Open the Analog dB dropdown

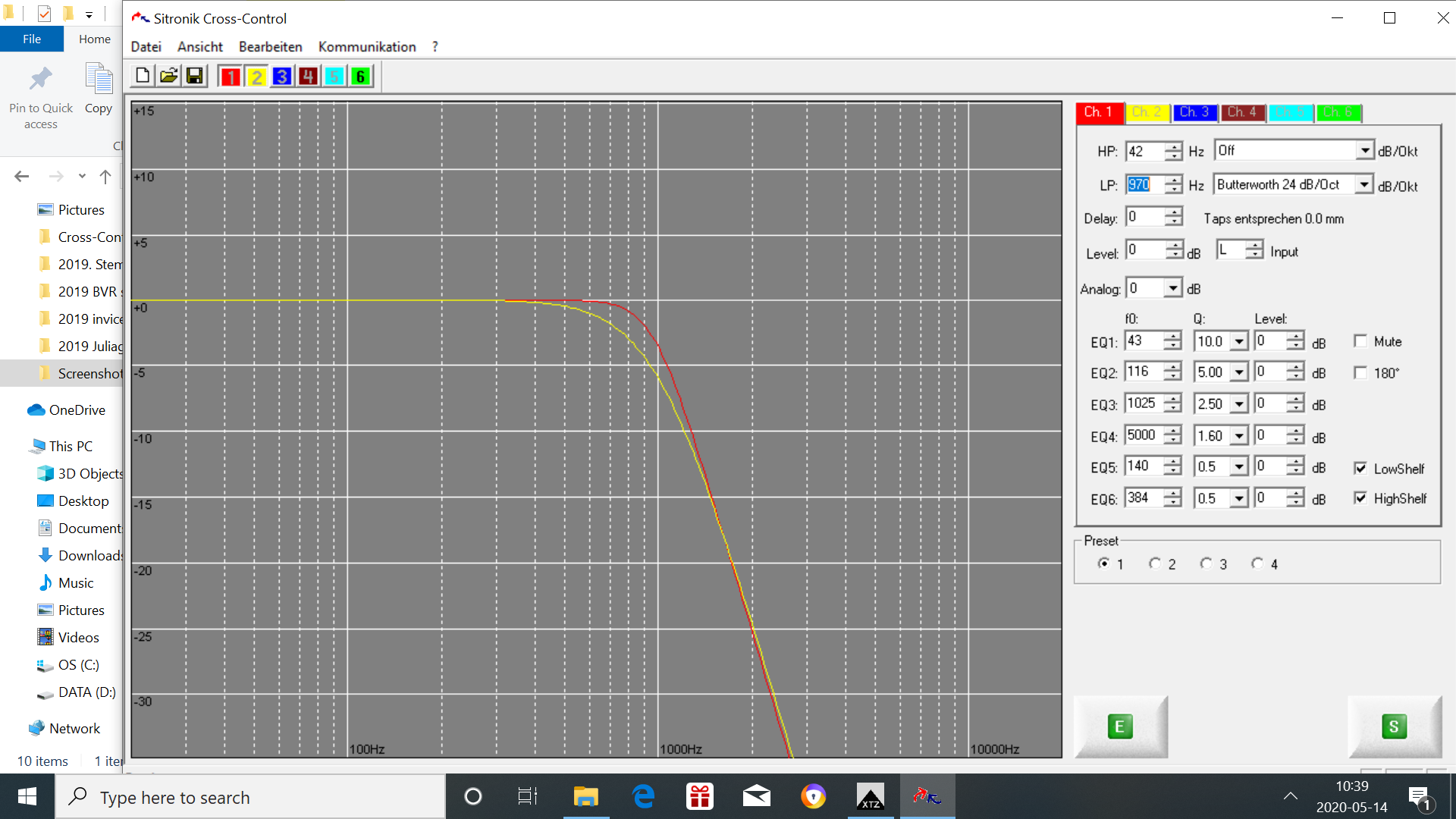click(x=1173, y=288)
